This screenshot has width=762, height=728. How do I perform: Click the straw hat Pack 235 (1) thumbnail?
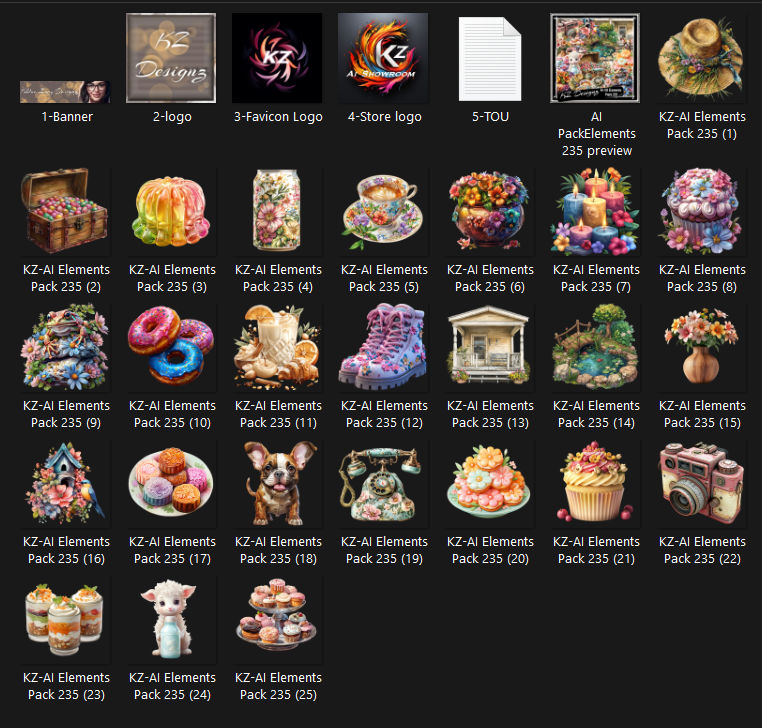[701, 58]
